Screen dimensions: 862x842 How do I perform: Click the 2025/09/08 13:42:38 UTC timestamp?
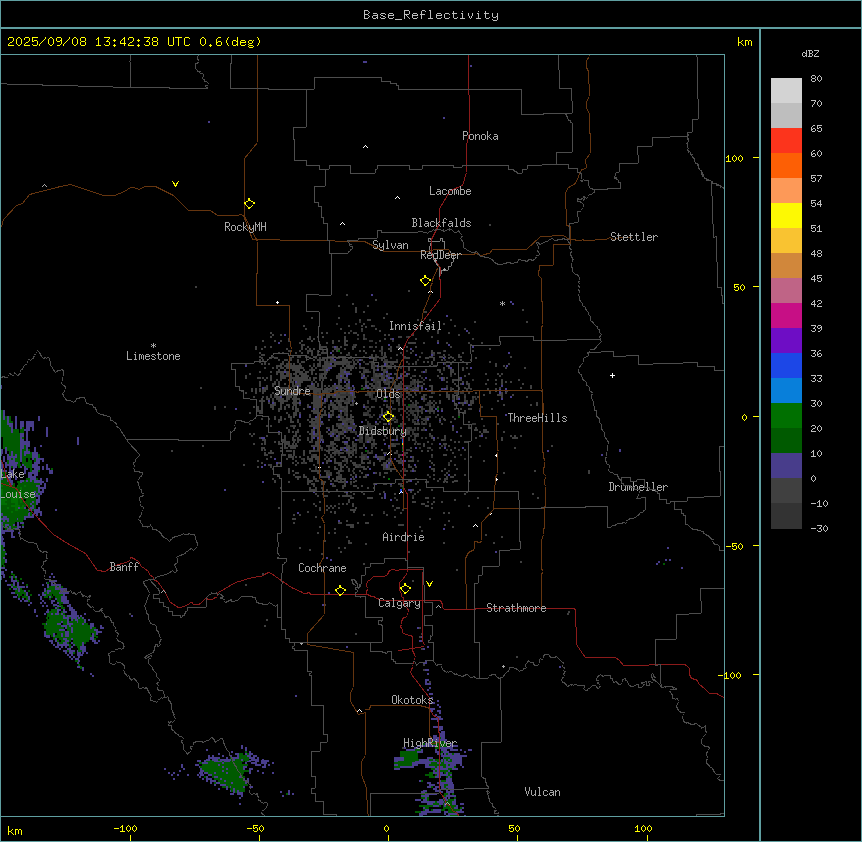pyautogui.click(x=99, y=42)
